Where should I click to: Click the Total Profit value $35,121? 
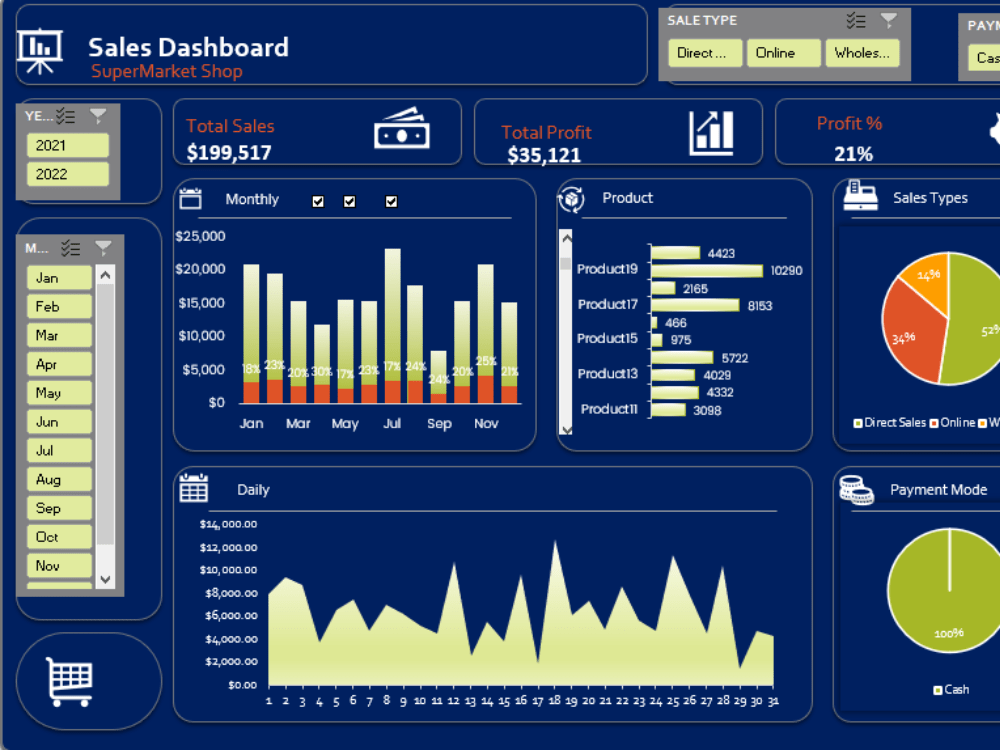click(544, 155)
